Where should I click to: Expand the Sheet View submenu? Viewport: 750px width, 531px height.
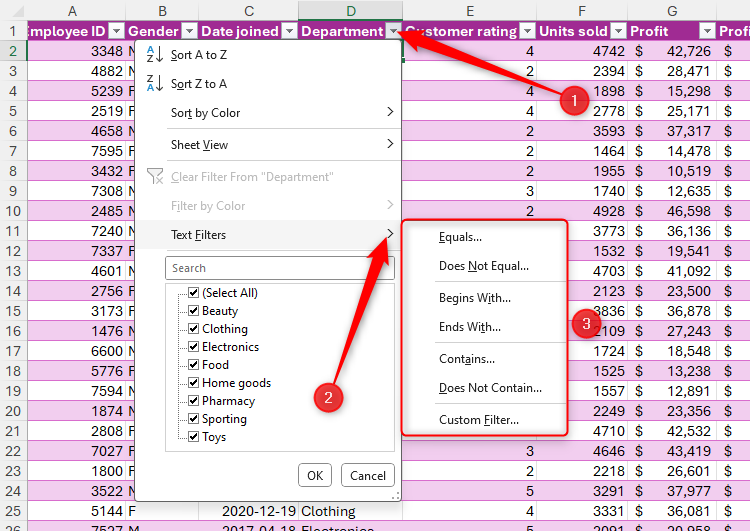(270, 145)
